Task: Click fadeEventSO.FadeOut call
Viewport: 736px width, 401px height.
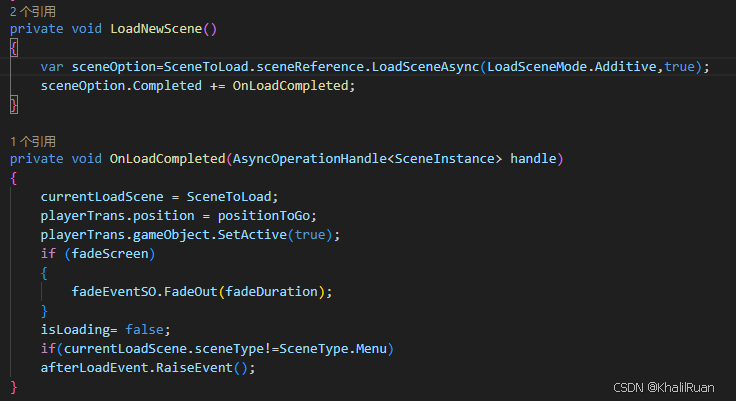Action: [x=145, y=292]
